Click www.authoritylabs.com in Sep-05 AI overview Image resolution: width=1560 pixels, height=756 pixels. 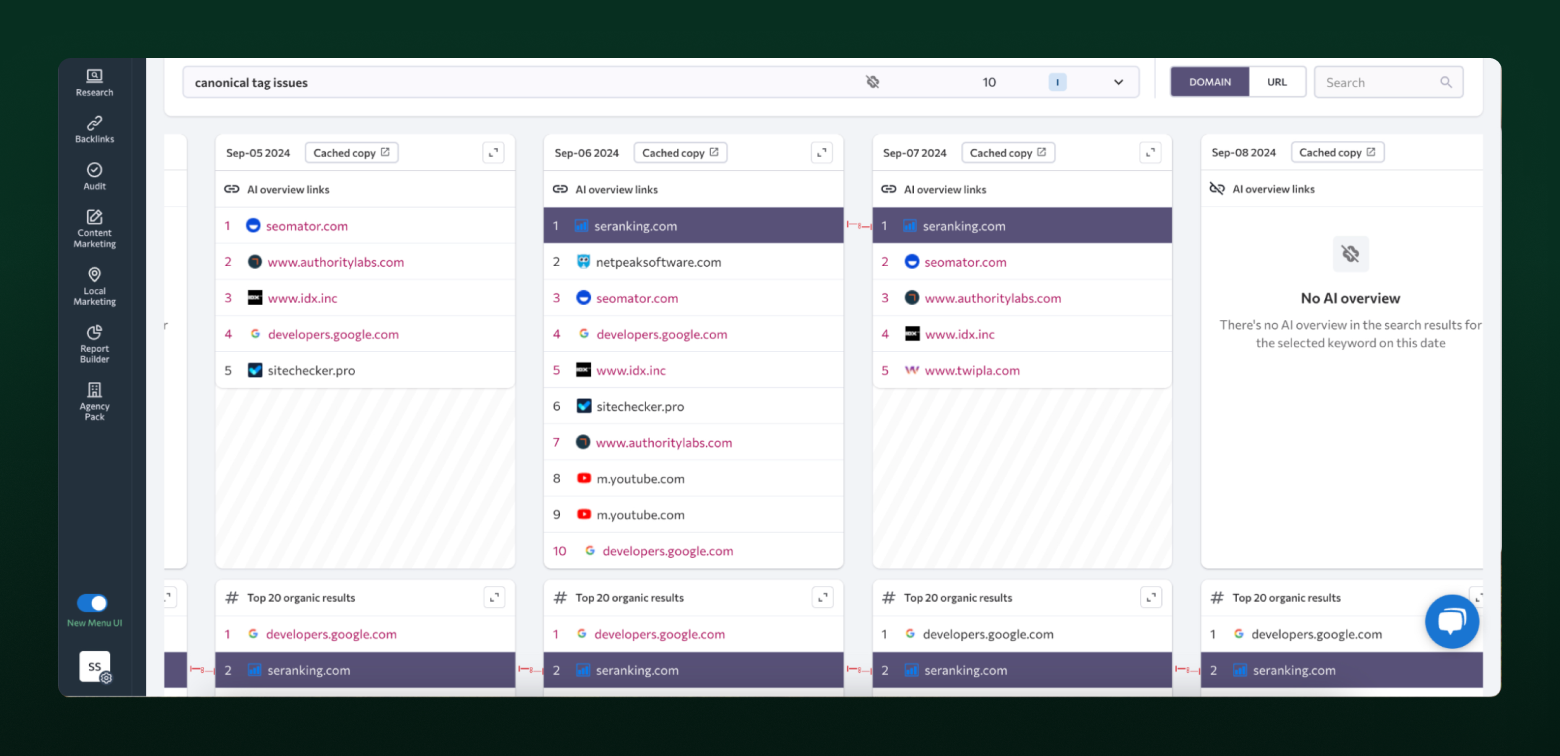[336, 262]
